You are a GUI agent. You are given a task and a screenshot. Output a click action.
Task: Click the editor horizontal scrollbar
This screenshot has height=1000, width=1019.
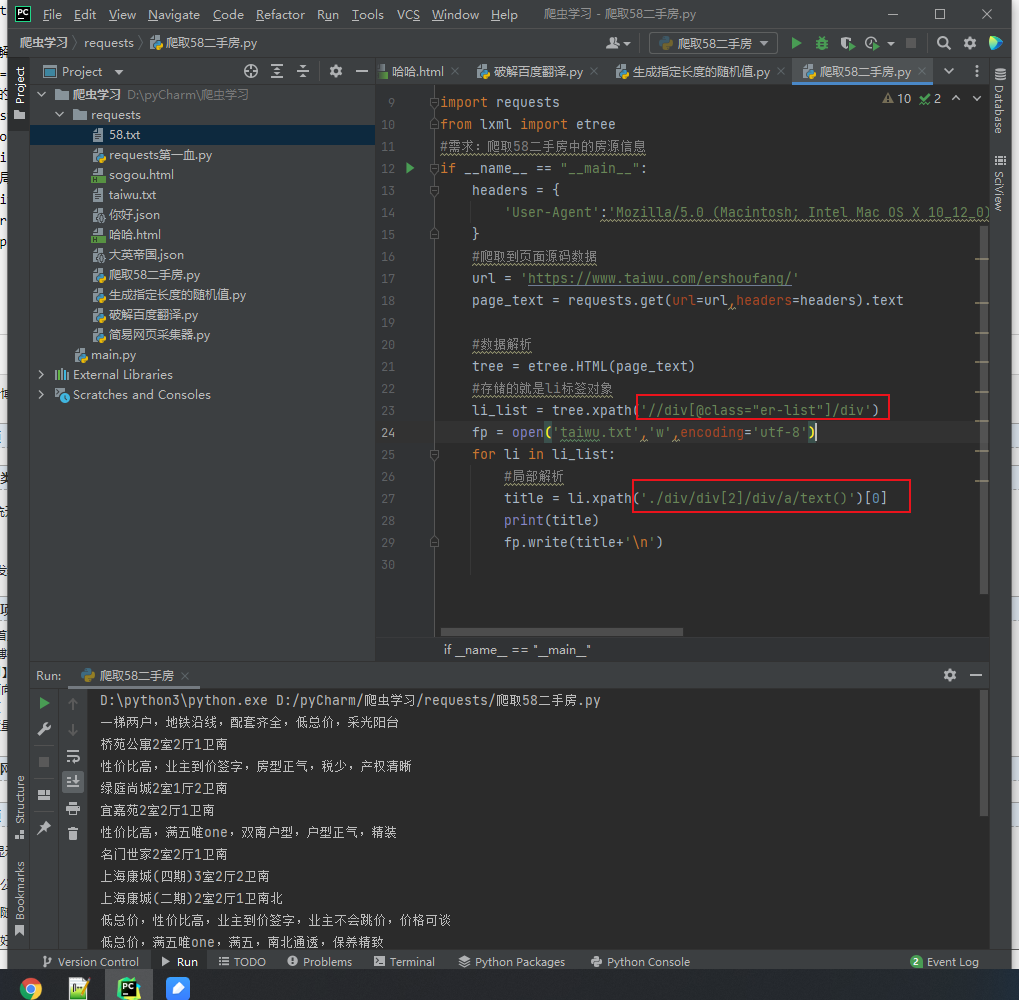561,632
